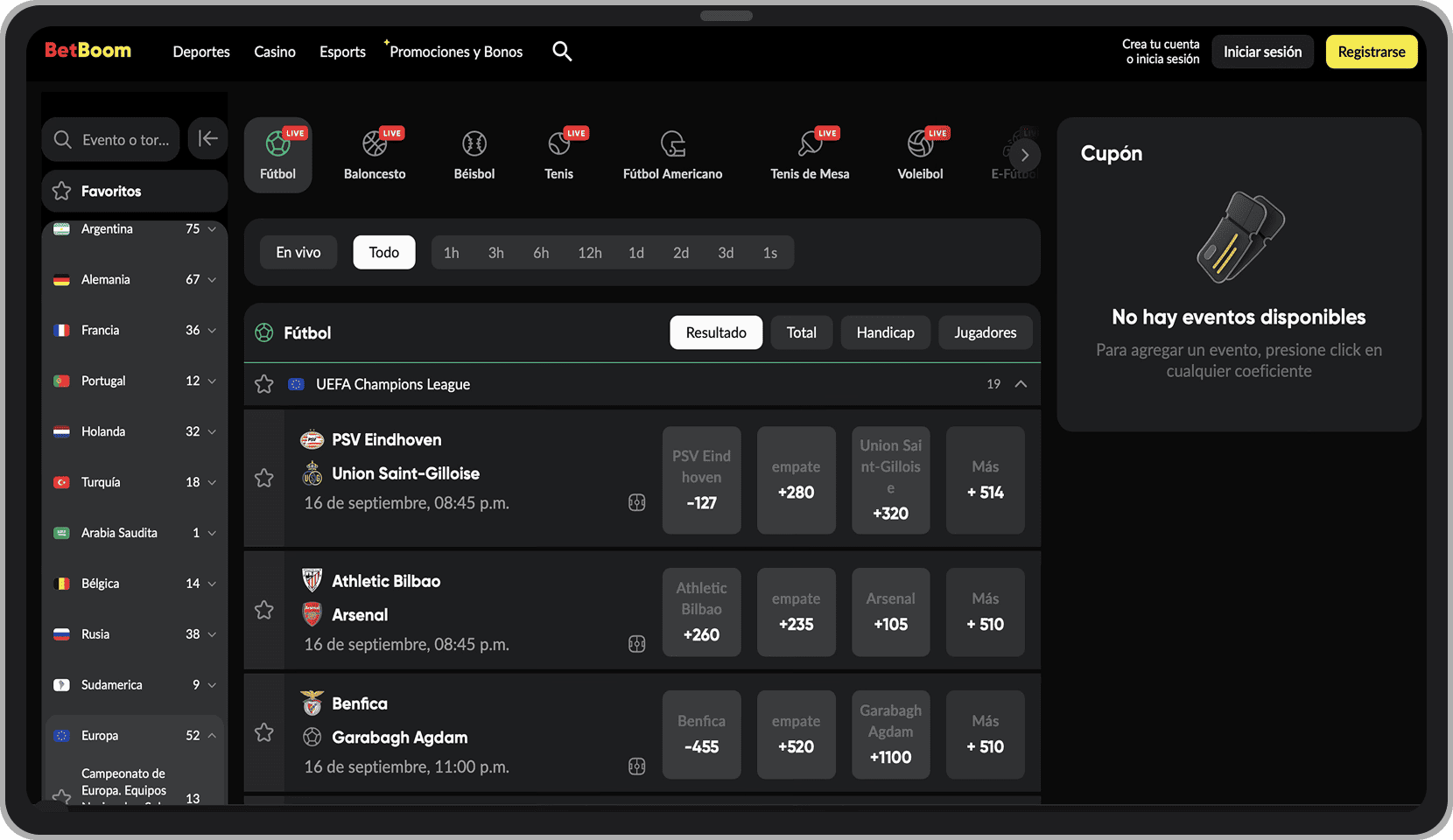
Task: Select the 1s time filter
Action: point(770,253)
